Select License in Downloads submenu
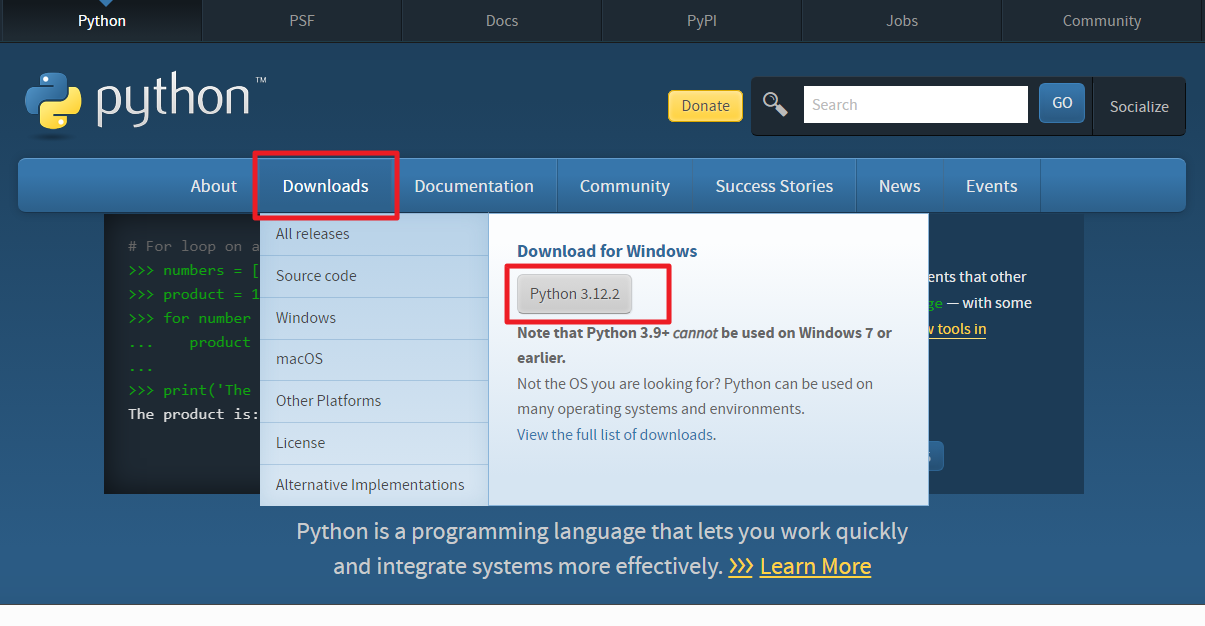The image size is (1205, 626). coord(374,443)
